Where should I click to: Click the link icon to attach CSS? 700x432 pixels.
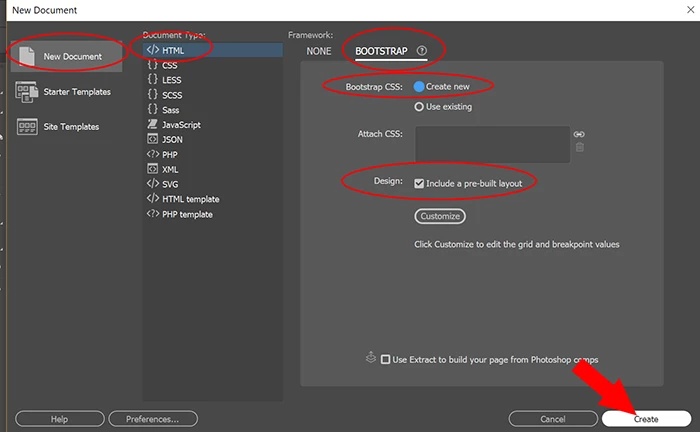point(579,134)
